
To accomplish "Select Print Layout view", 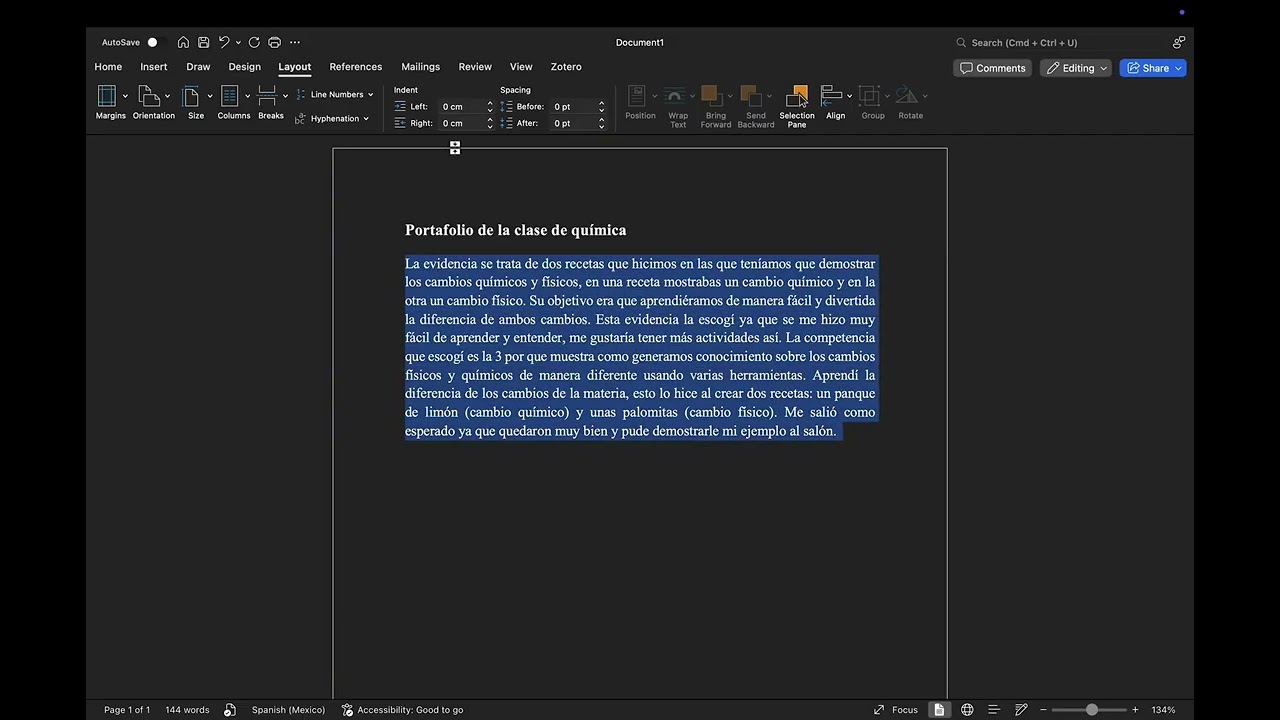I will (x=939, y=710).
